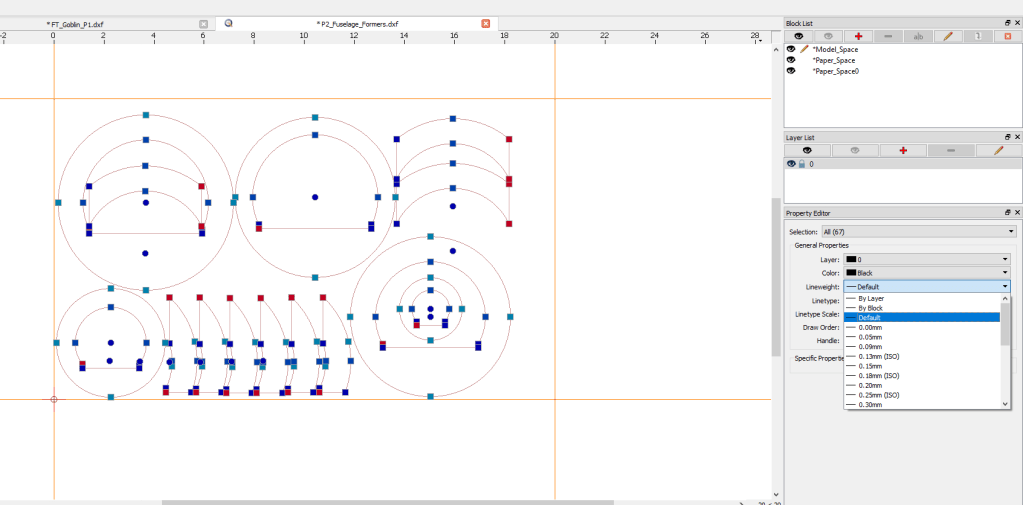
Task: Expand the Layer property dropdown
Action: [927, 259]
